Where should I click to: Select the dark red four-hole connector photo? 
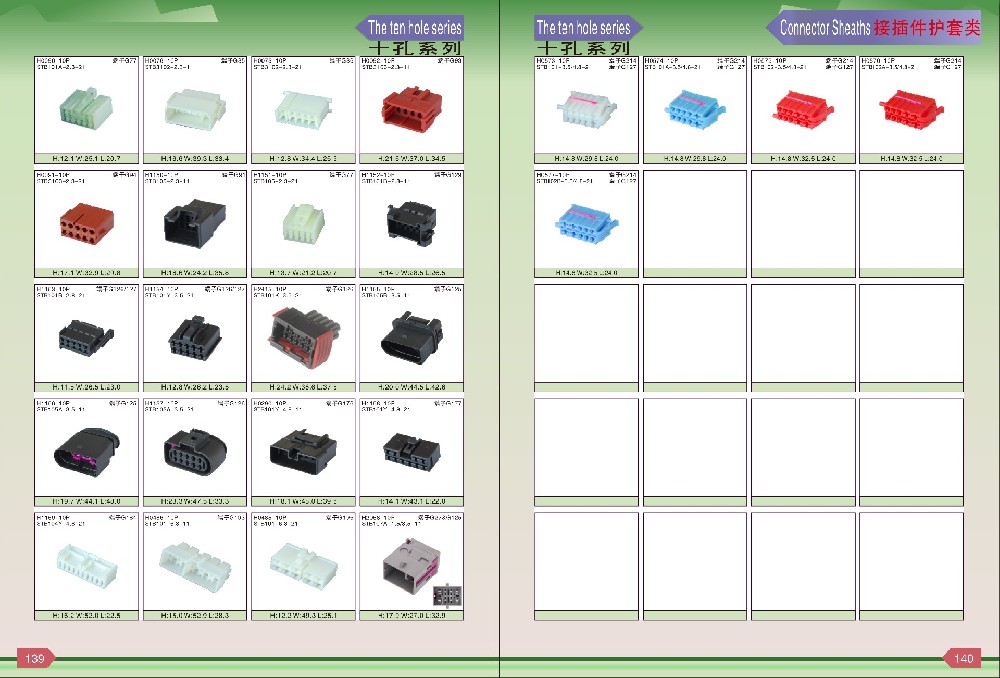(411, 108)
